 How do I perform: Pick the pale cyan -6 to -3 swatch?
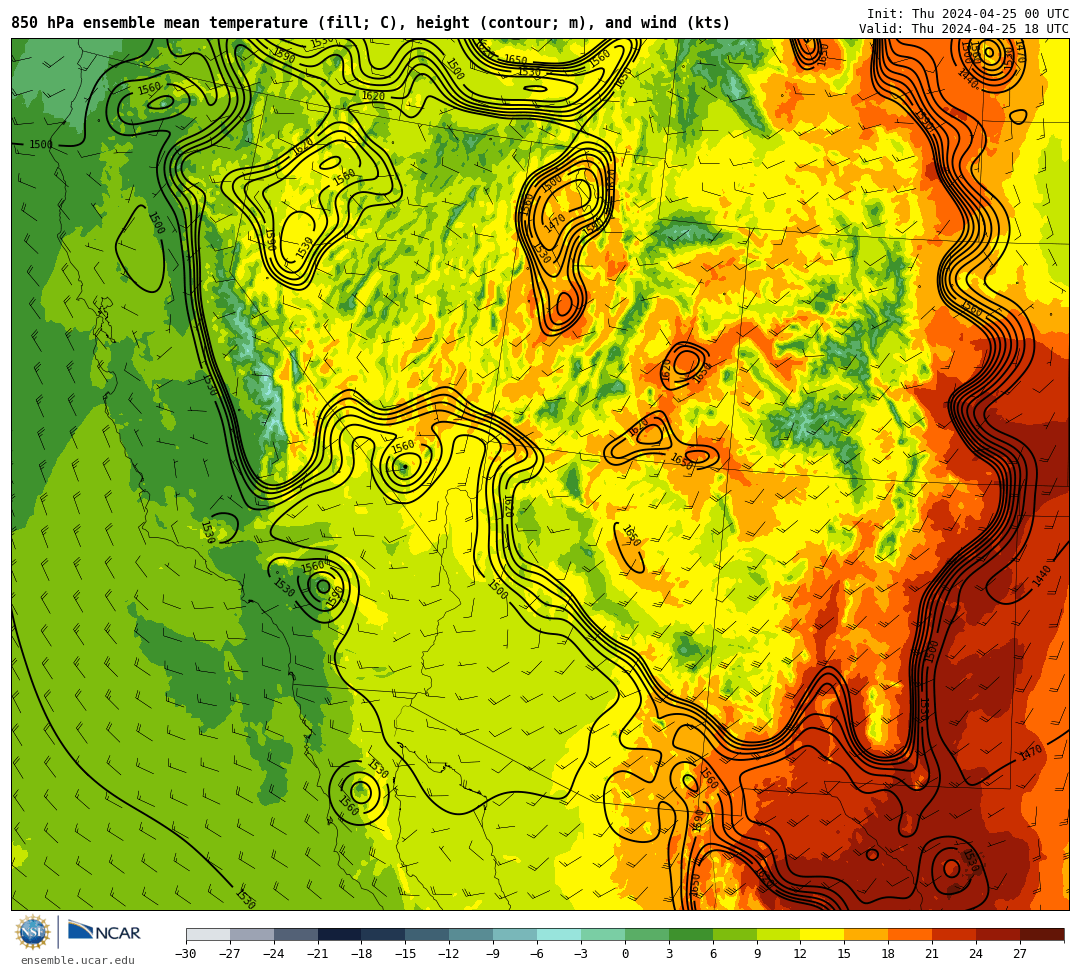pyautogui.click(x=559, y=934)
